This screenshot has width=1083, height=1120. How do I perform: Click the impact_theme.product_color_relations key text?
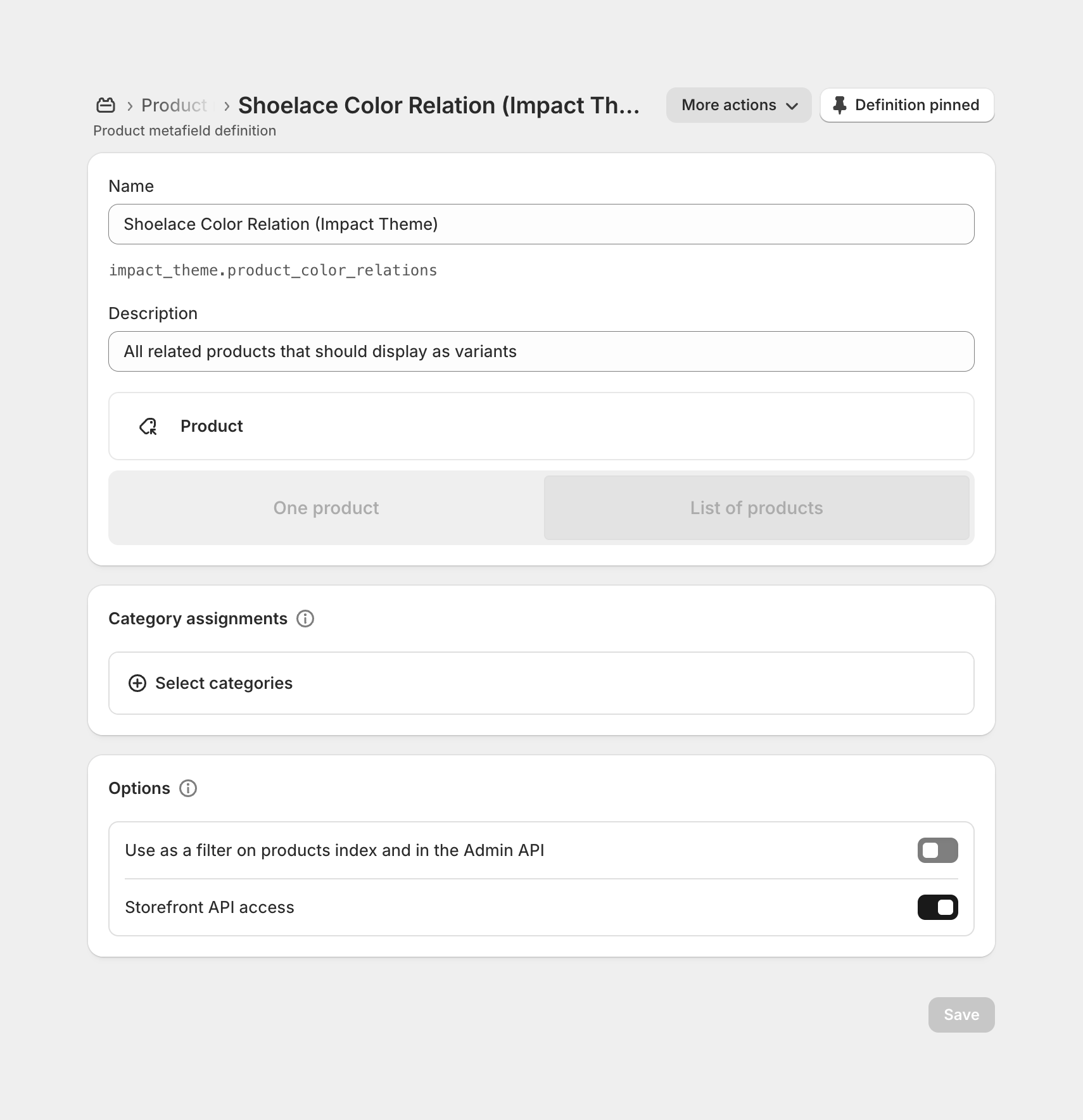click(273, 270)
